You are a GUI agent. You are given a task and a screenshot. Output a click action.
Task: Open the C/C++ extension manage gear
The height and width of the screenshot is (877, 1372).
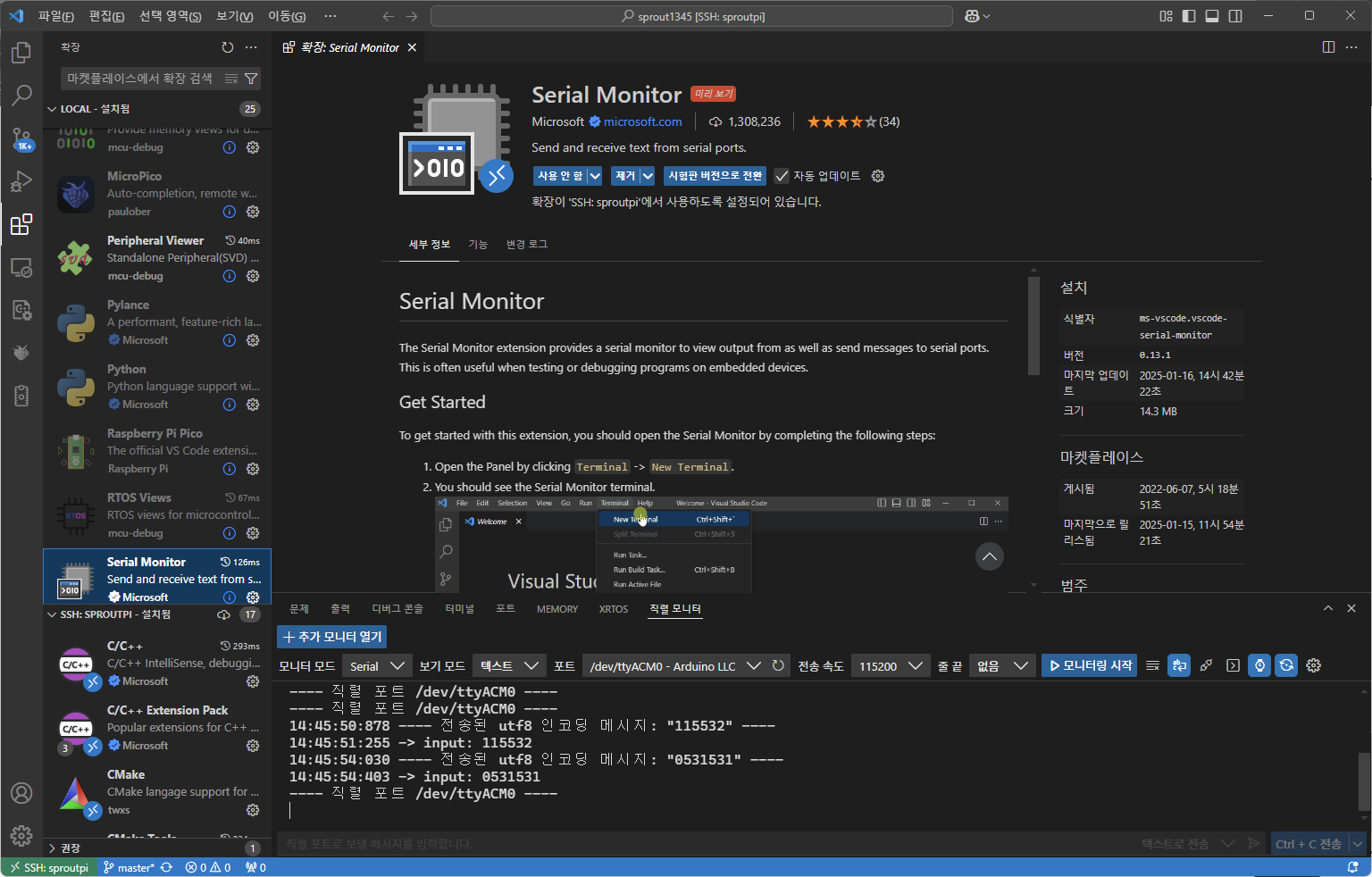coord(253,681)
